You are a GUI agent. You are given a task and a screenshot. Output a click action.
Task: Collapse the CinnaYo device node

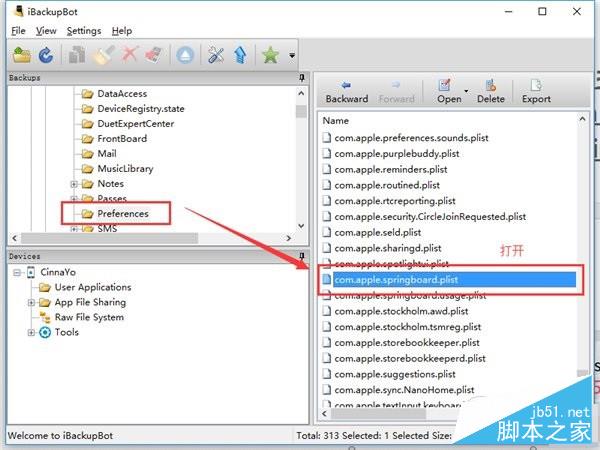point(17,272)
